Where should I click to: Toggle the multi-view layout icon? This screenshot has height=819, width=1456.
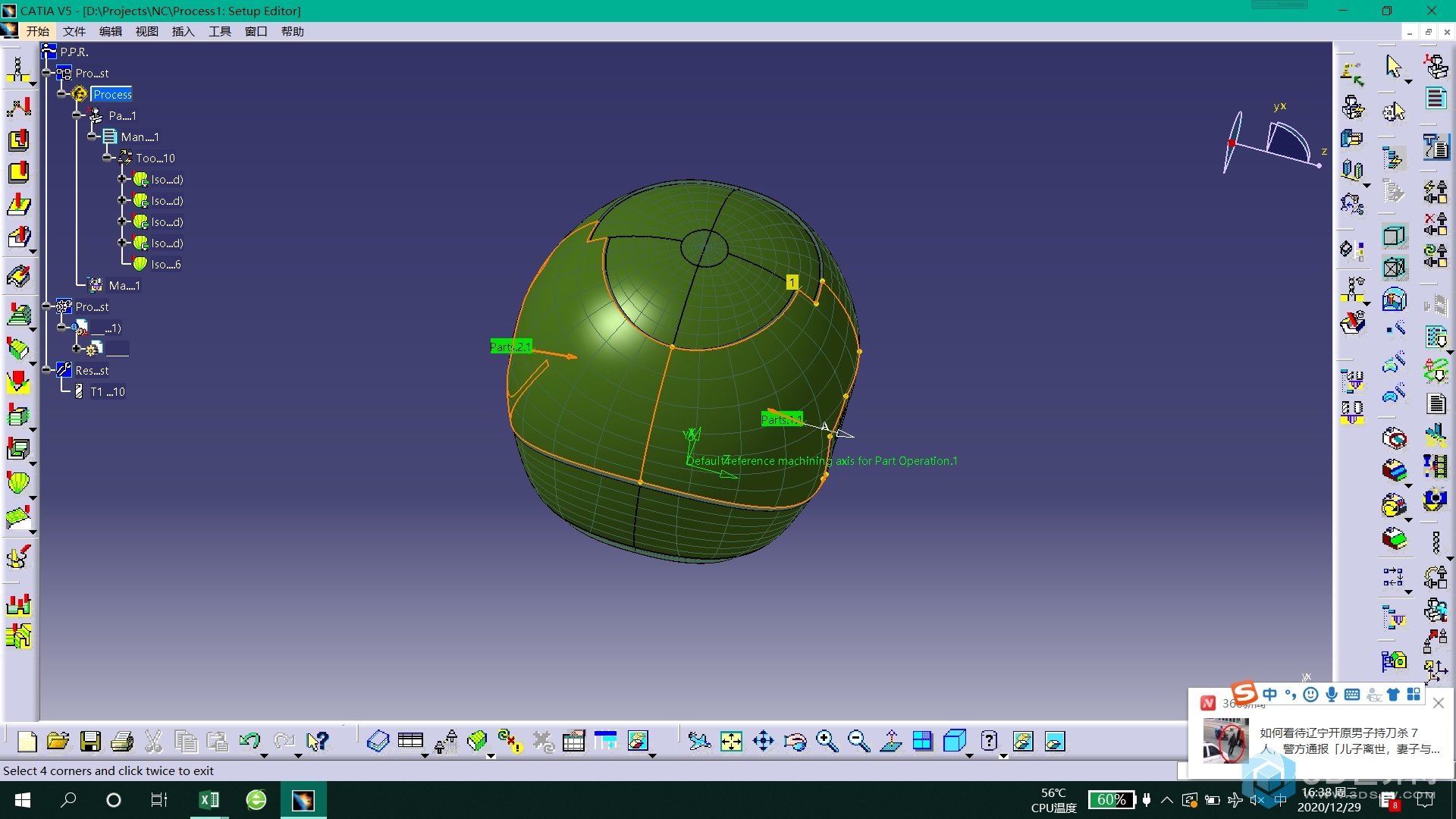click(923, 741)
